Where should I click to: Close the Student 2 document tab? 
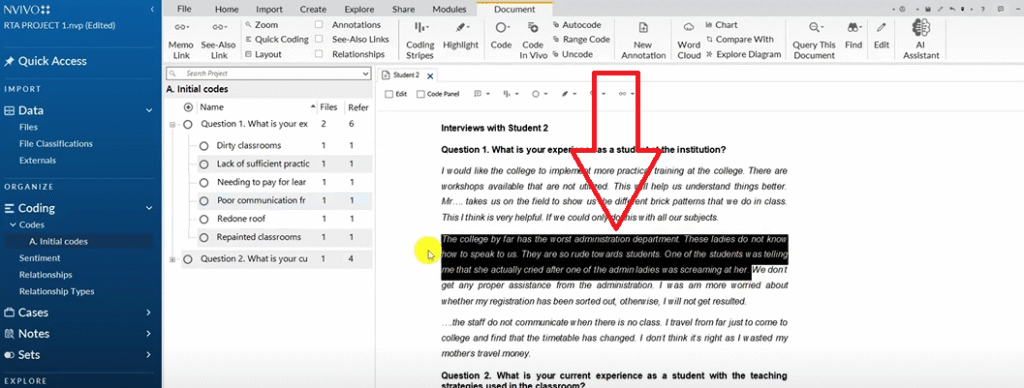tap(430, 76)
